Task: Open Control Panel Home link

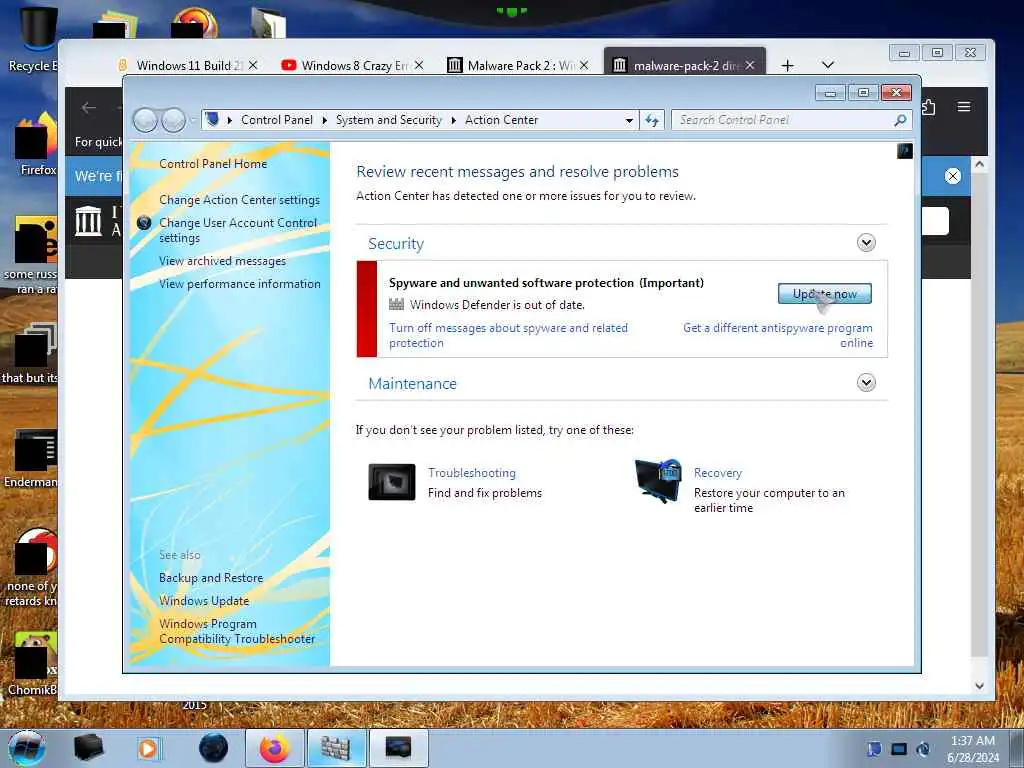Action: [213, 164]
